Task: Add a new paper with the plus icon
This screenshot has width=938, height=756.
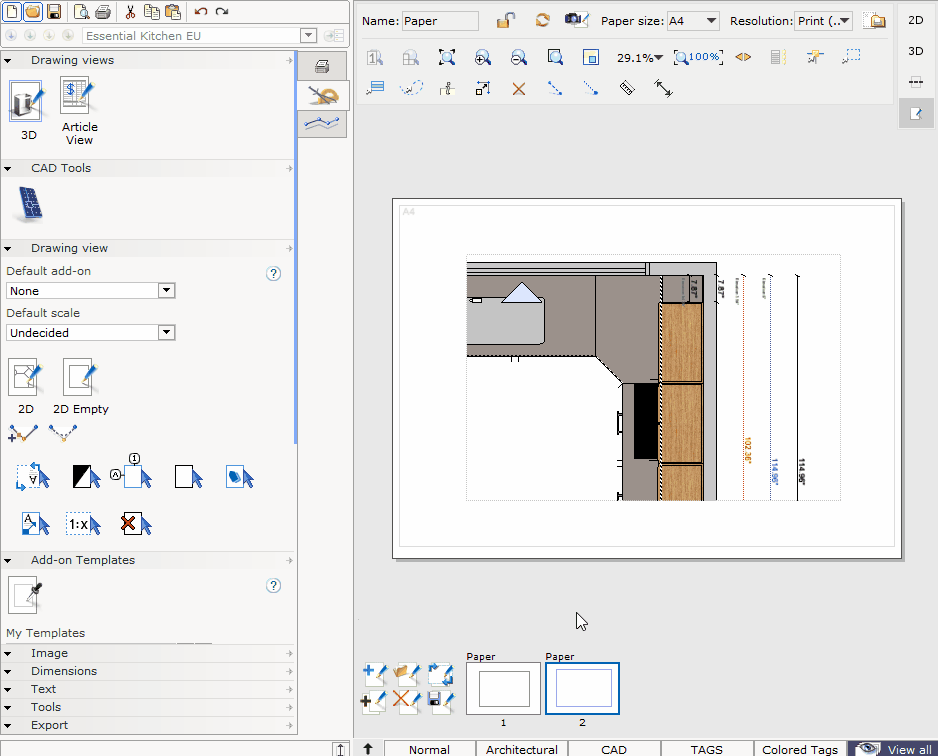Action: [375, 674]
